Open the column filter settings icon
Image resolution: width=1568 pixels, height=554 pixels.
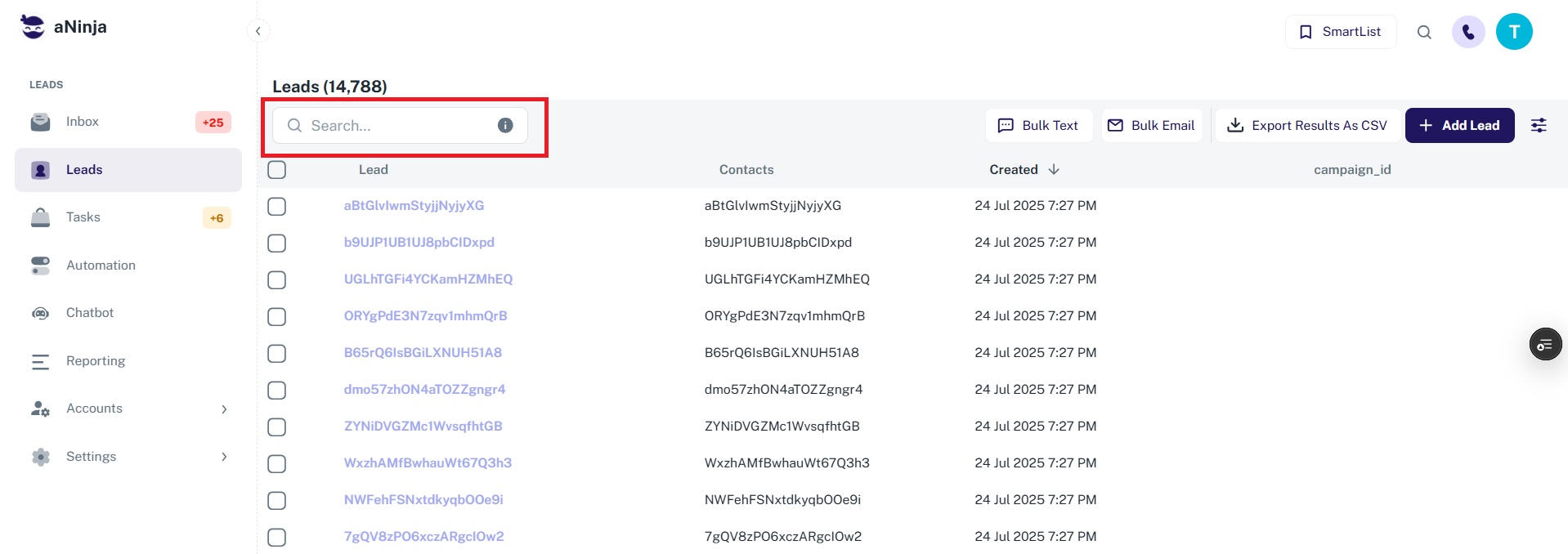pos(1538,125)
